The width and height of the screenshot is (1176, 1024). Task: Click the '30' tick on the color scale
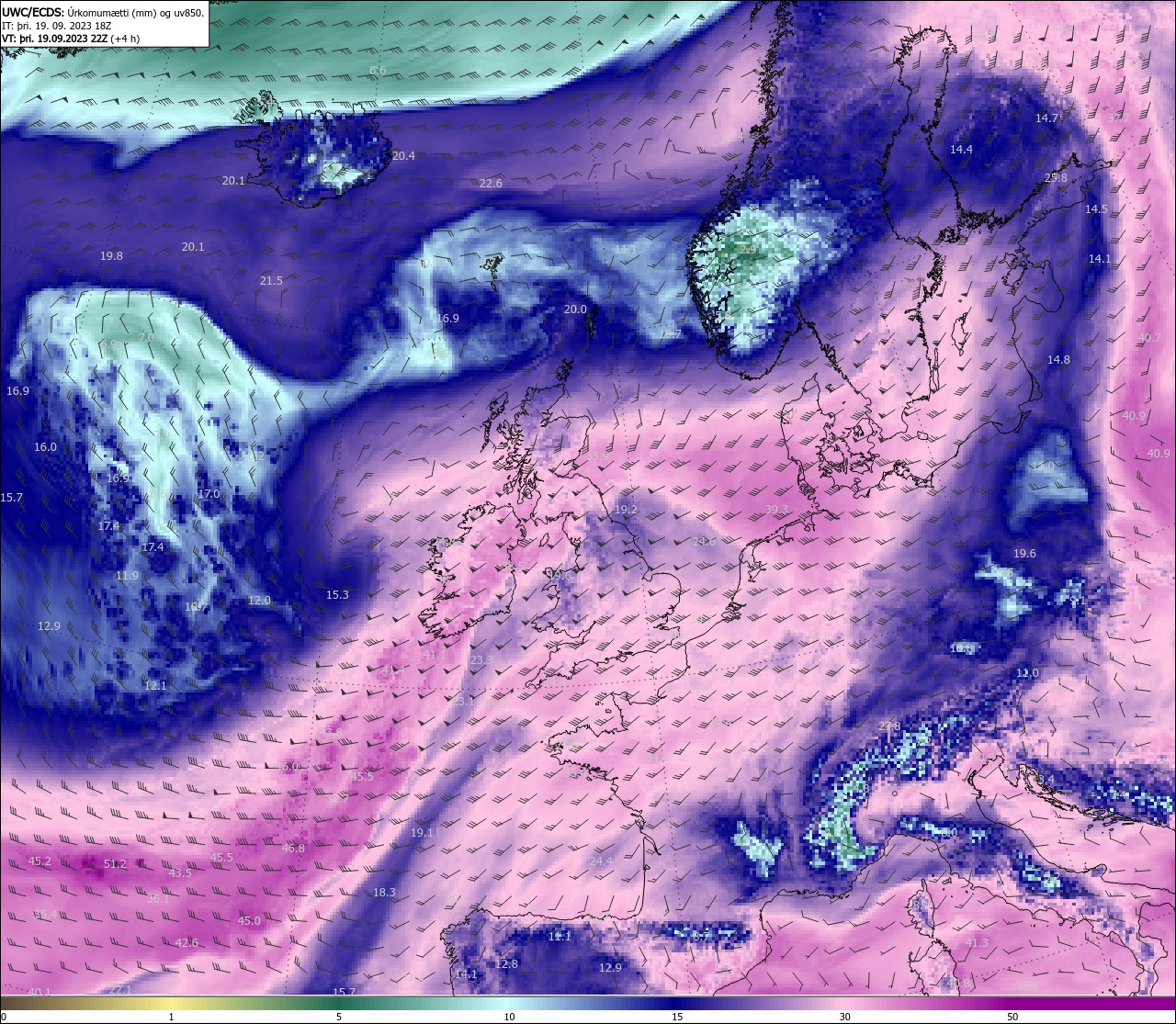click(x=844, y=1017)
